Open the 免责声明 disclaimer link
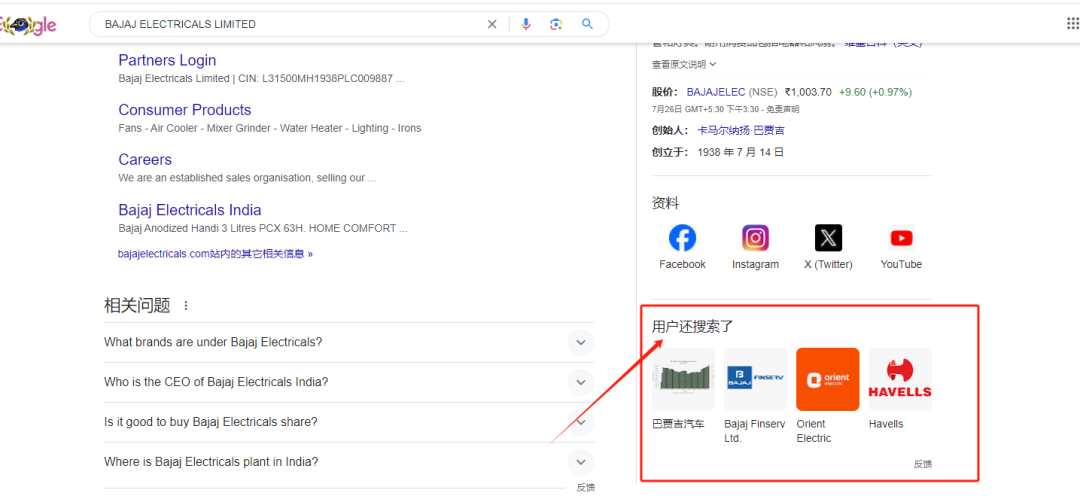This screenshot has height=496, width=1080. click(783, 109)
